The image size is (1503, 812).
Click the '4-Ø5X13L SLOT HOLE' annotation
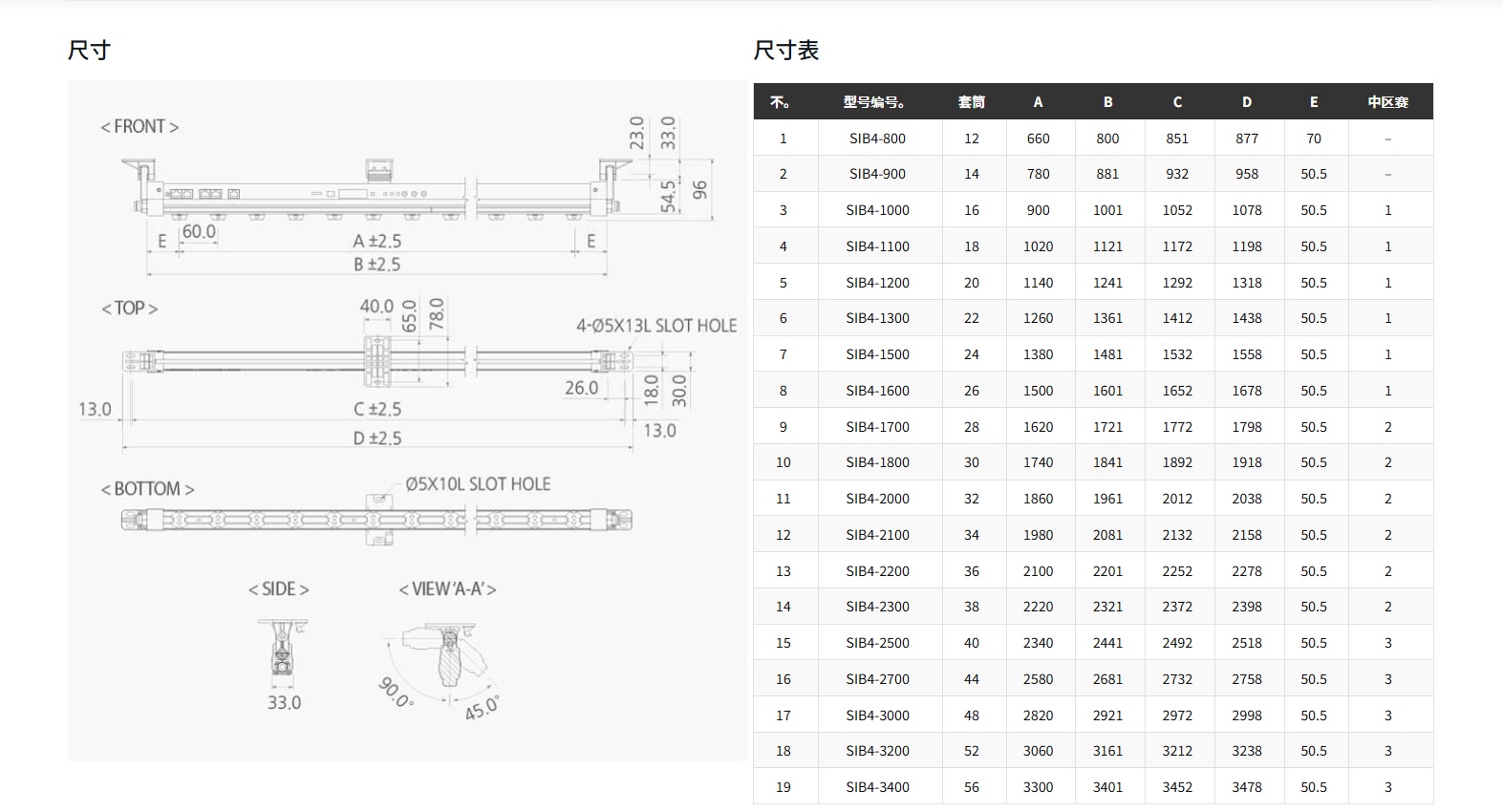coord(656,326)
